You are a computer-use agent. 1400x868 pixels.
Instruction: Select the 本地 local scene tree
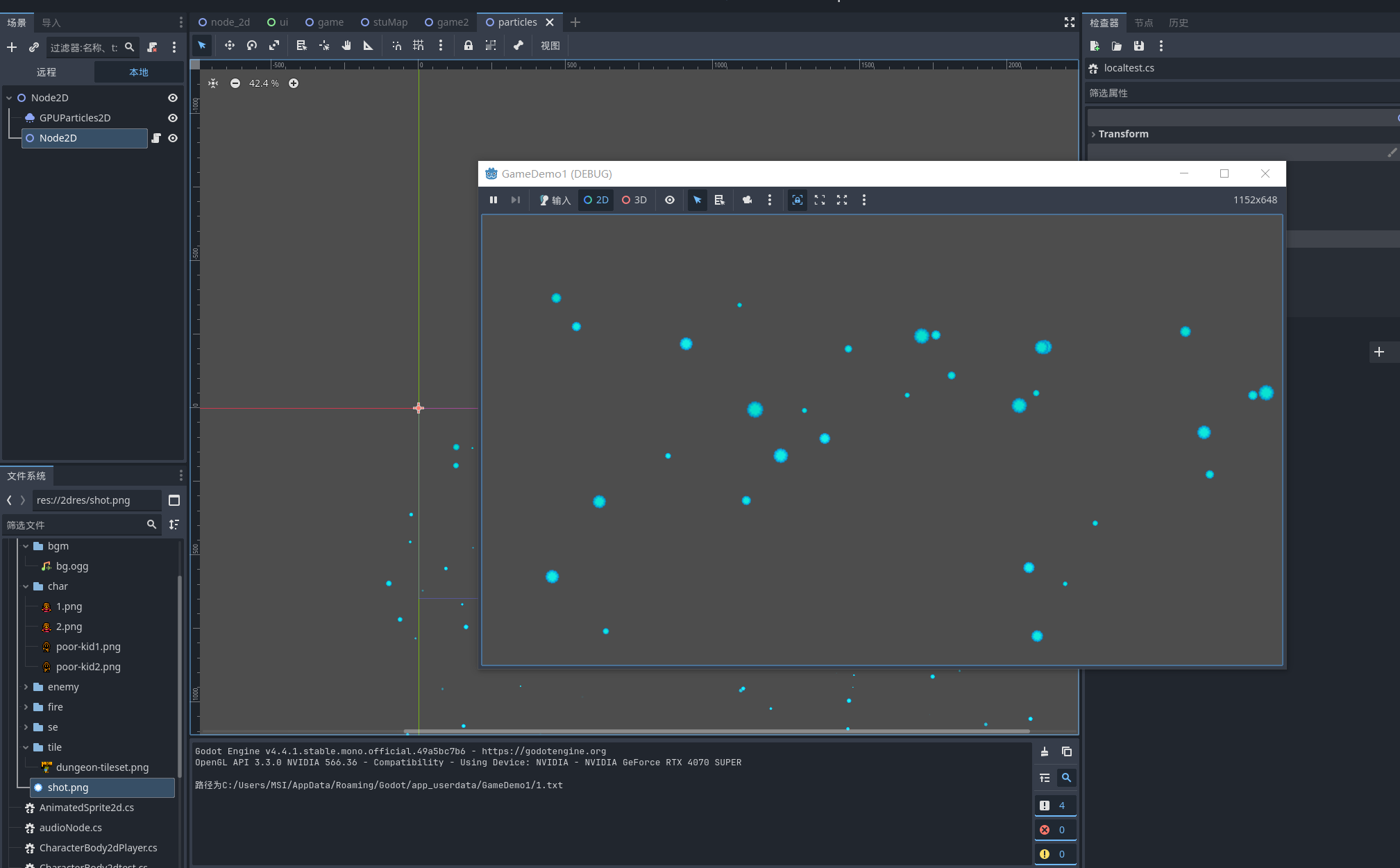tap(139, 72)
